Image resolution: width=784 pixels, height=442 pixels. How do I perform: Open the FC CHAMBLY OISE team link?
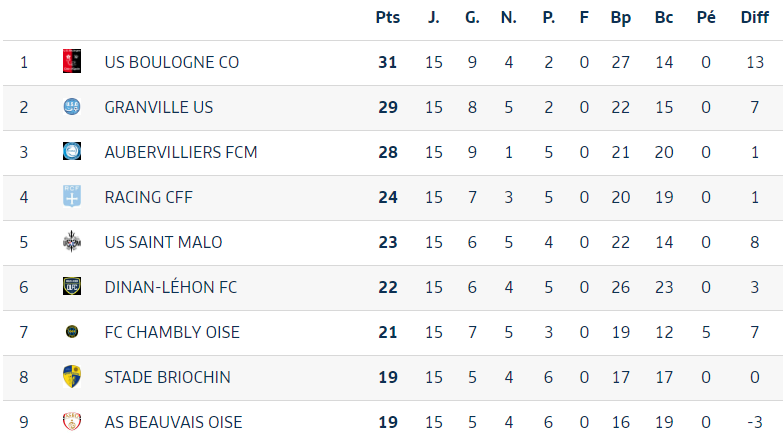(x=172, y=332)
